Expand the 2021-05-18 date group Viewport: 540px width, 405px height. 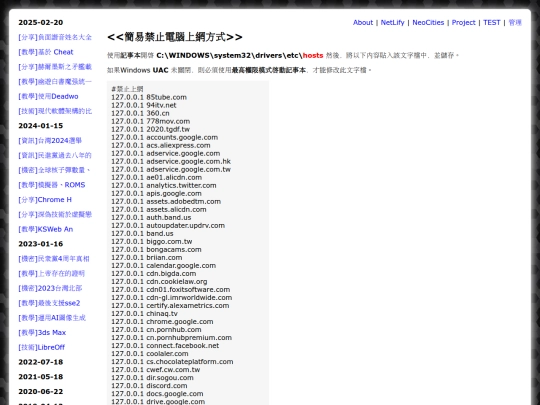[41, 377]
